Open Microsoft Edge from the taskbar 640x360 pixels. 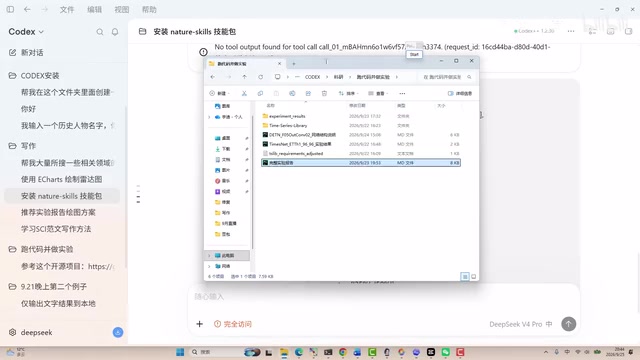click(299, 352)
